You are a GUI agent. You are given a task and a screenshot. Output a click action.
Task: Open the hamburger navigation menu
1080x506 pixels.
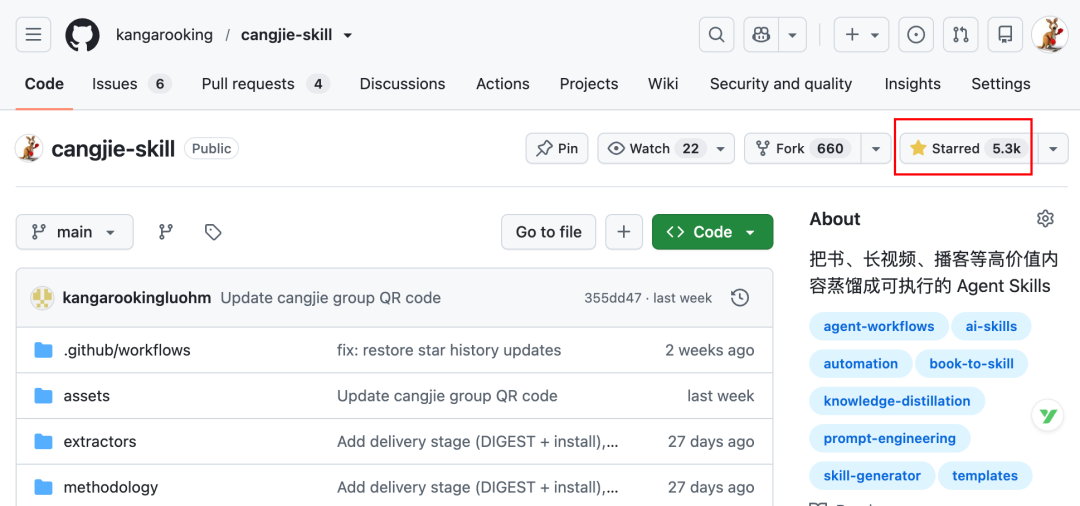coord(33,34)
